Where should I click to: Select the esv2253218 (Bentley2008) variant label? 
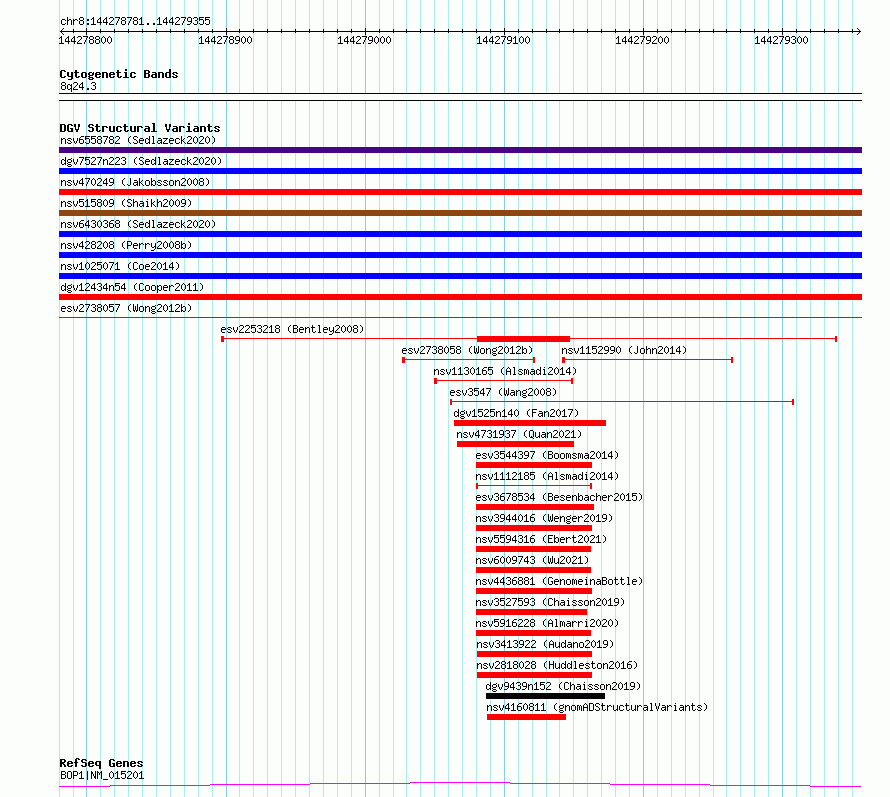(x=292, y=329)
